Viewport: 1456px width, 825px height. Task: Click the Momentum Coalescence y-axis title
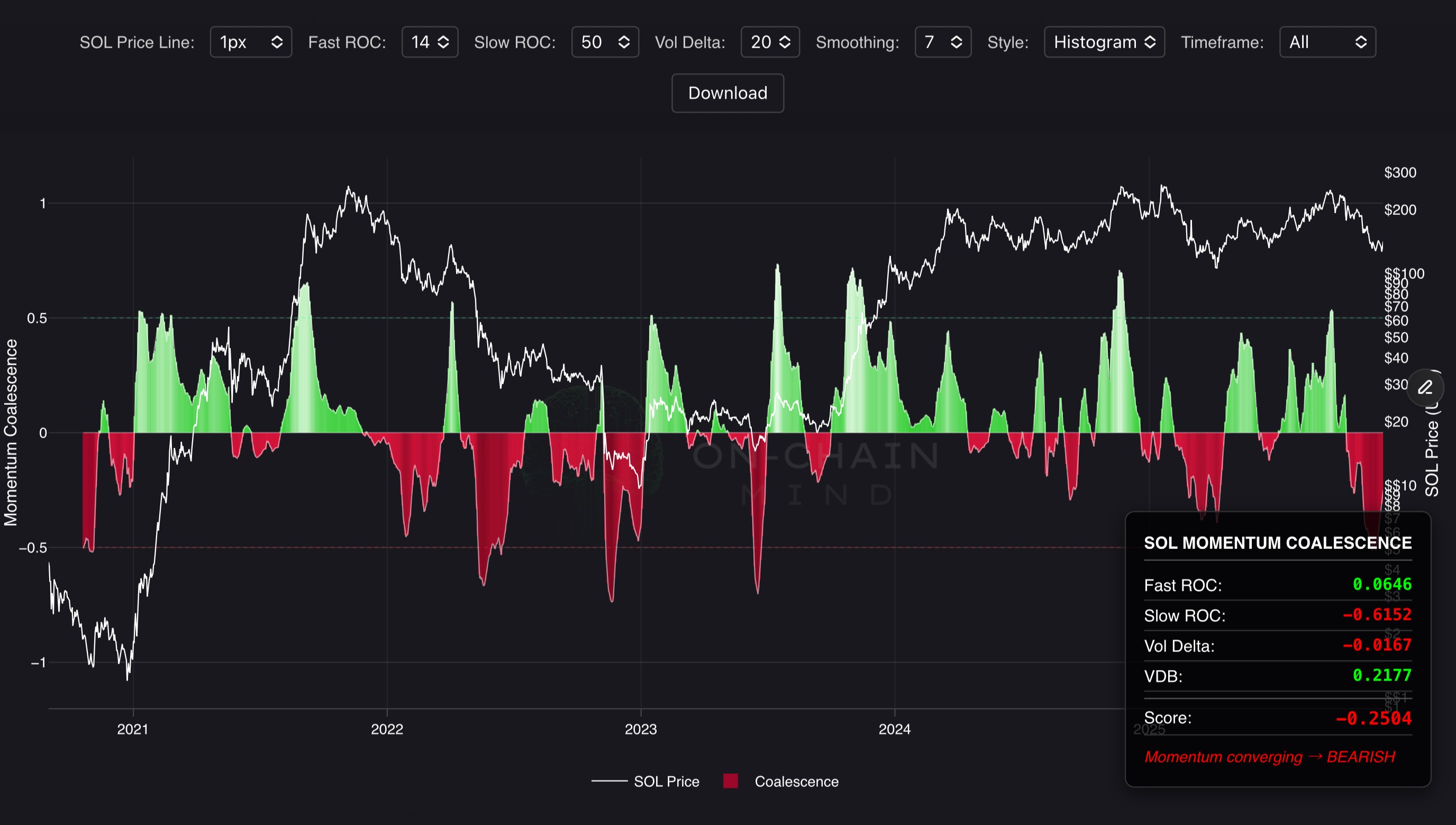coord(11,432)
